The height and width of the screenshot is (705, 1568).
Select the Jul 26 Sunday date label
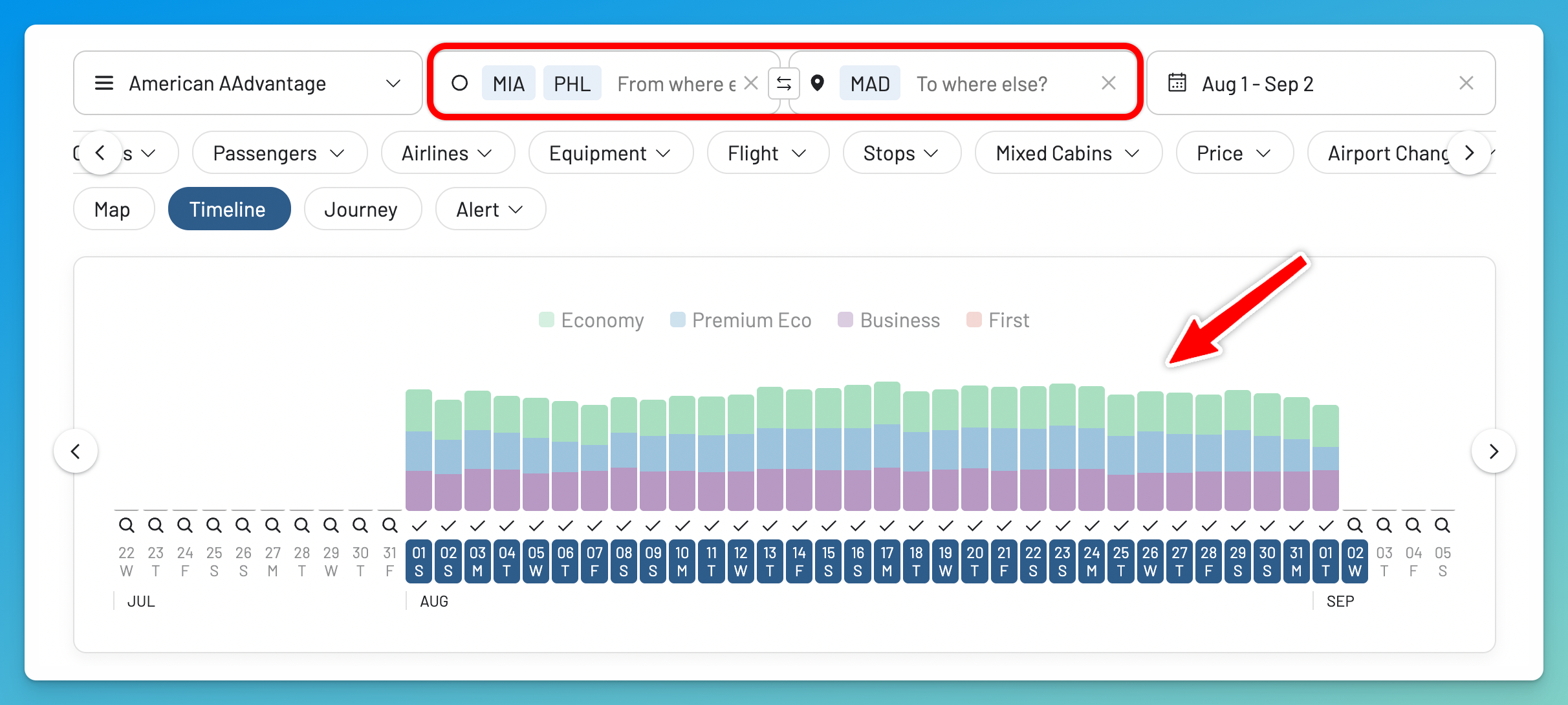pyautogui.click(x=243, y=561)
